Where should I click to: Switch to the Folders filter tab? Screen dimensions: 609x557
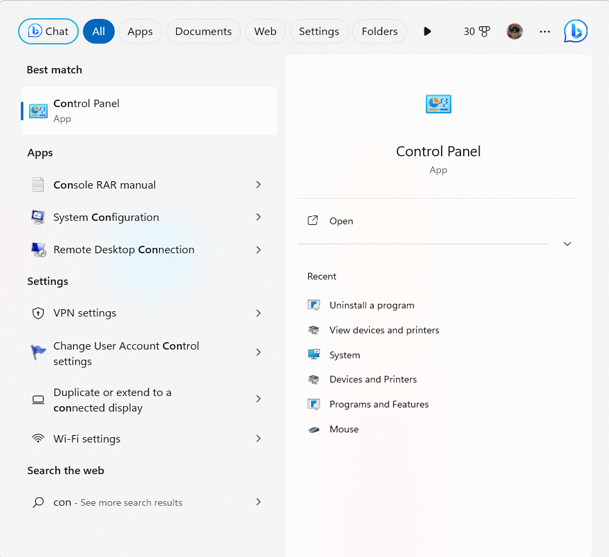[x=379, y=31]
